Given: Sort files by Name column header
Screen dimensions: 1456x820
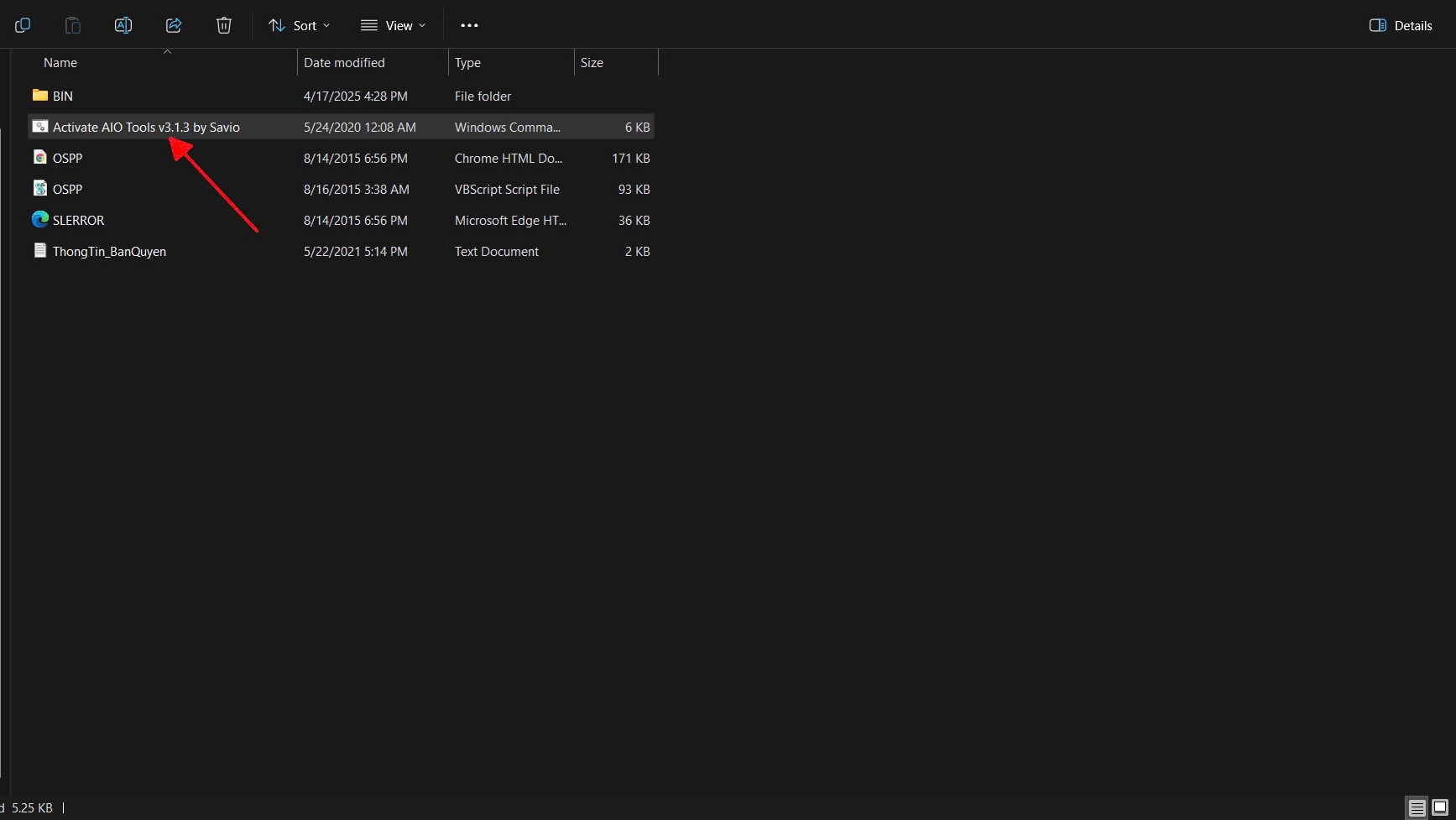Looking at the screenshot, I should tap(60, 63).
